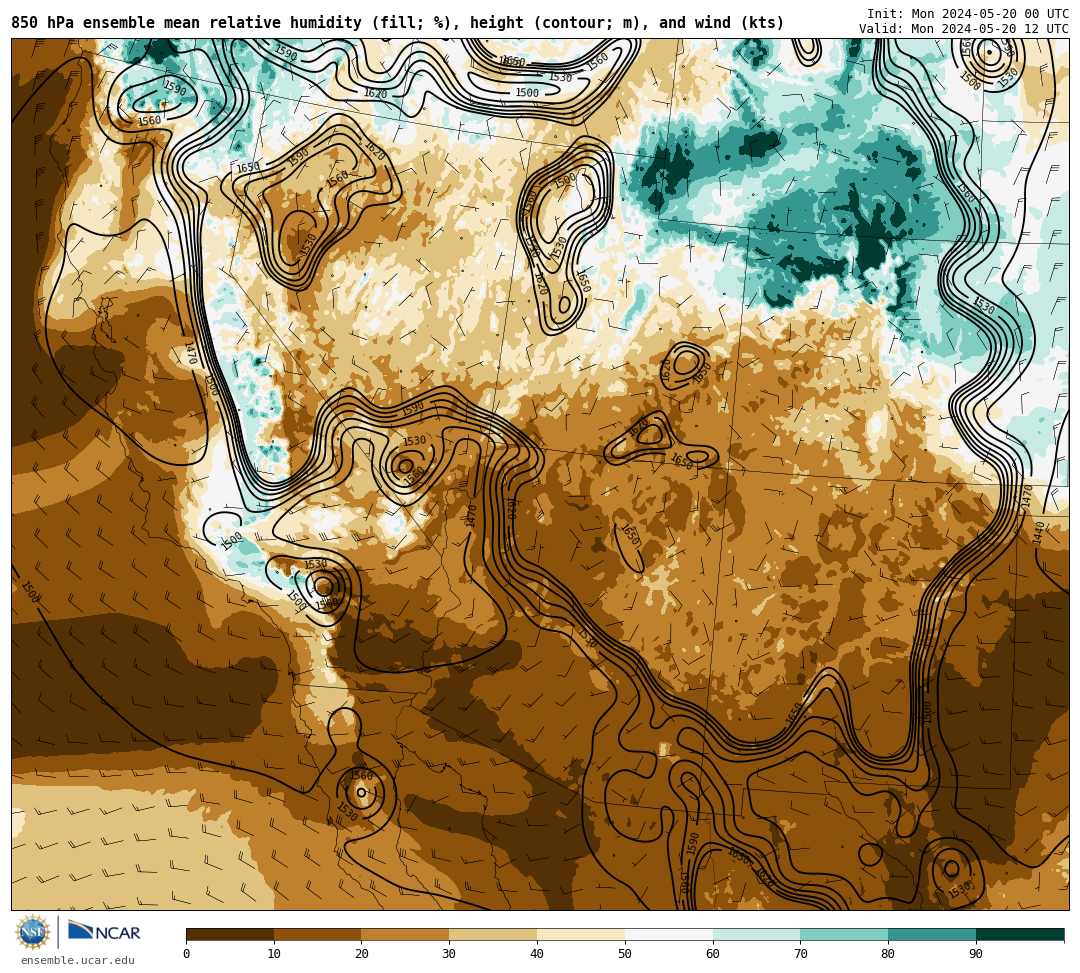Screen dimensions: 1080x973
Task: Click the 1440 contour label at right edge
Action: [1039, 533]
